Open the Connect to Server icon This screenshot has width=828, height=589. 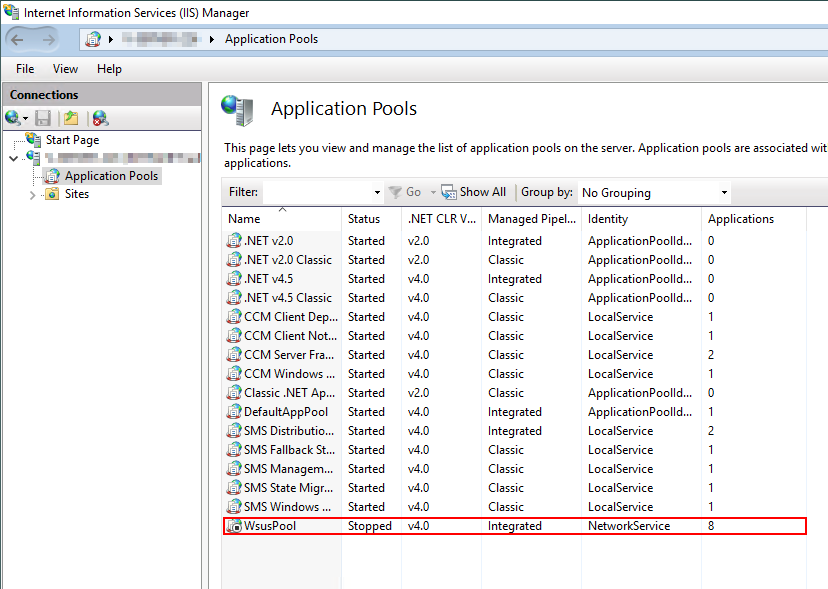13,117
